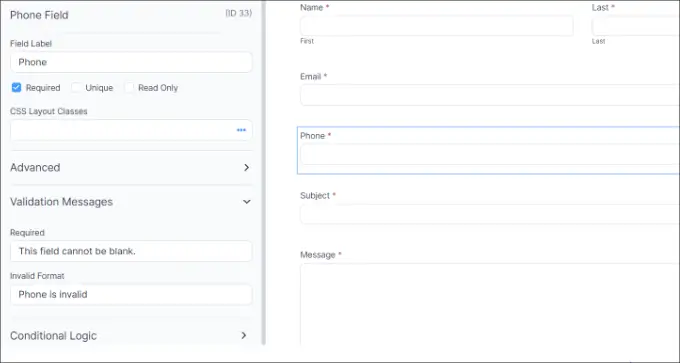Edit the Field Label input containing Phone
This screenshot has width=680, height=363.
pos(131,62)
